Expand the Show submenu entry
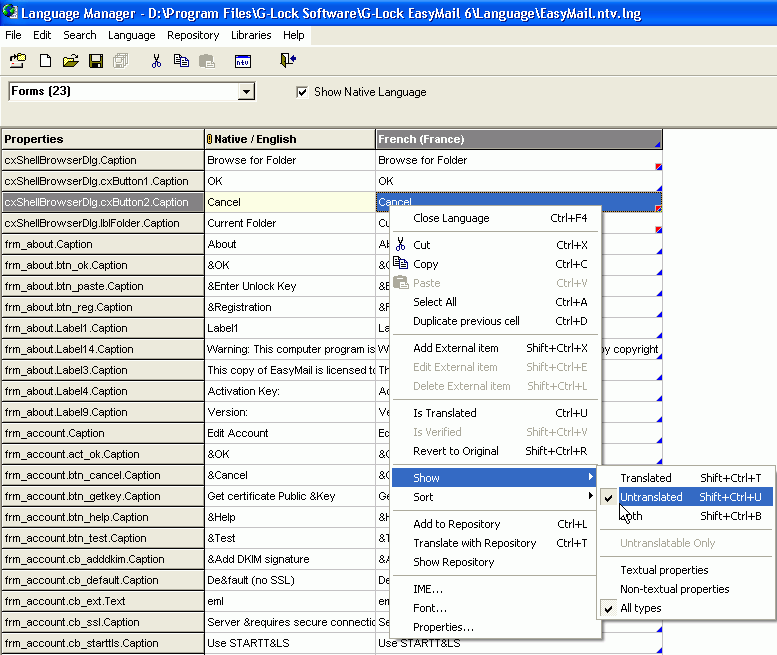 495,478
